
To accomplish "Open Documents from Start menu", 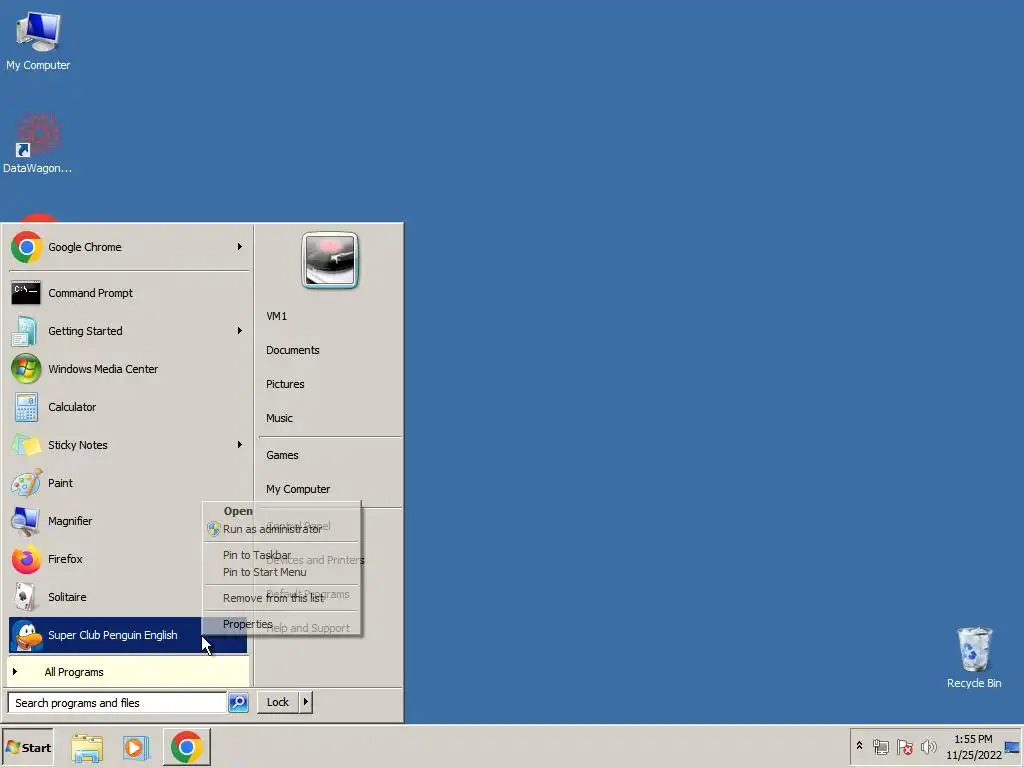I will 293,350.
